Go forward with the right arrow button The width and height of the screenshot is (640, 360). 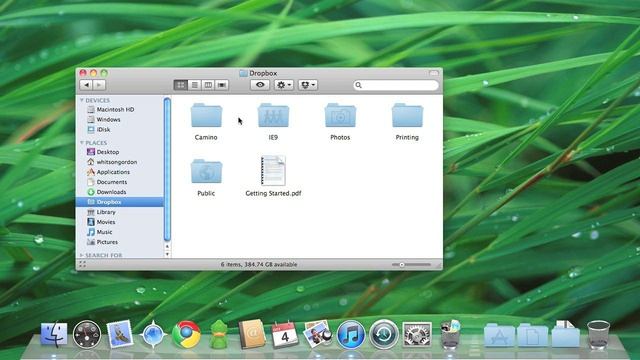click(99, 85)
